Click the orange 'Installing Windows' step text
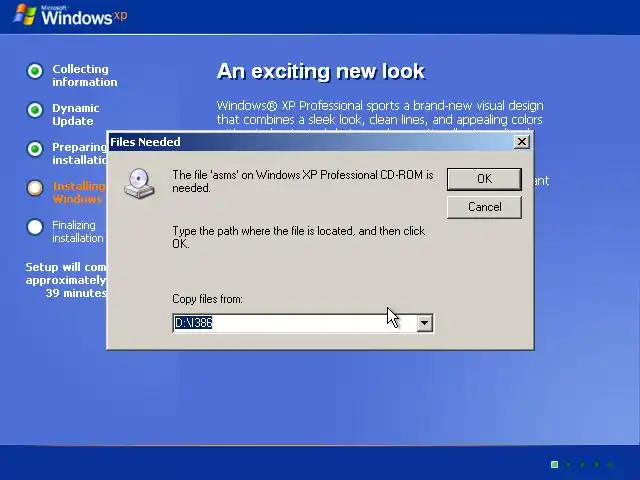Screen dimensions: 640x480 pyautogui.click(x=79, y=193)
